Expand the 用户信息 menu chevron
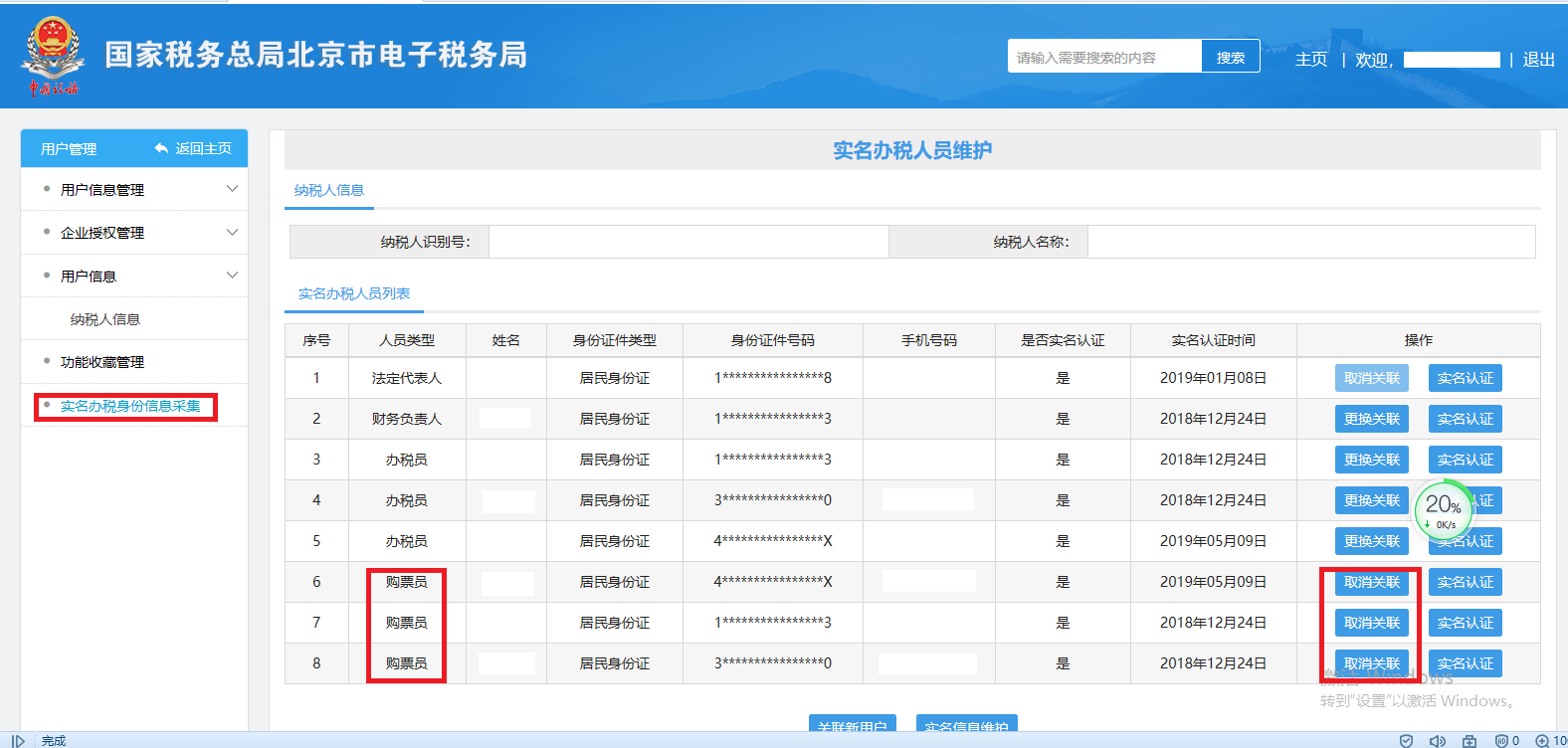1568x748 pixels. (x=232, y=276)
